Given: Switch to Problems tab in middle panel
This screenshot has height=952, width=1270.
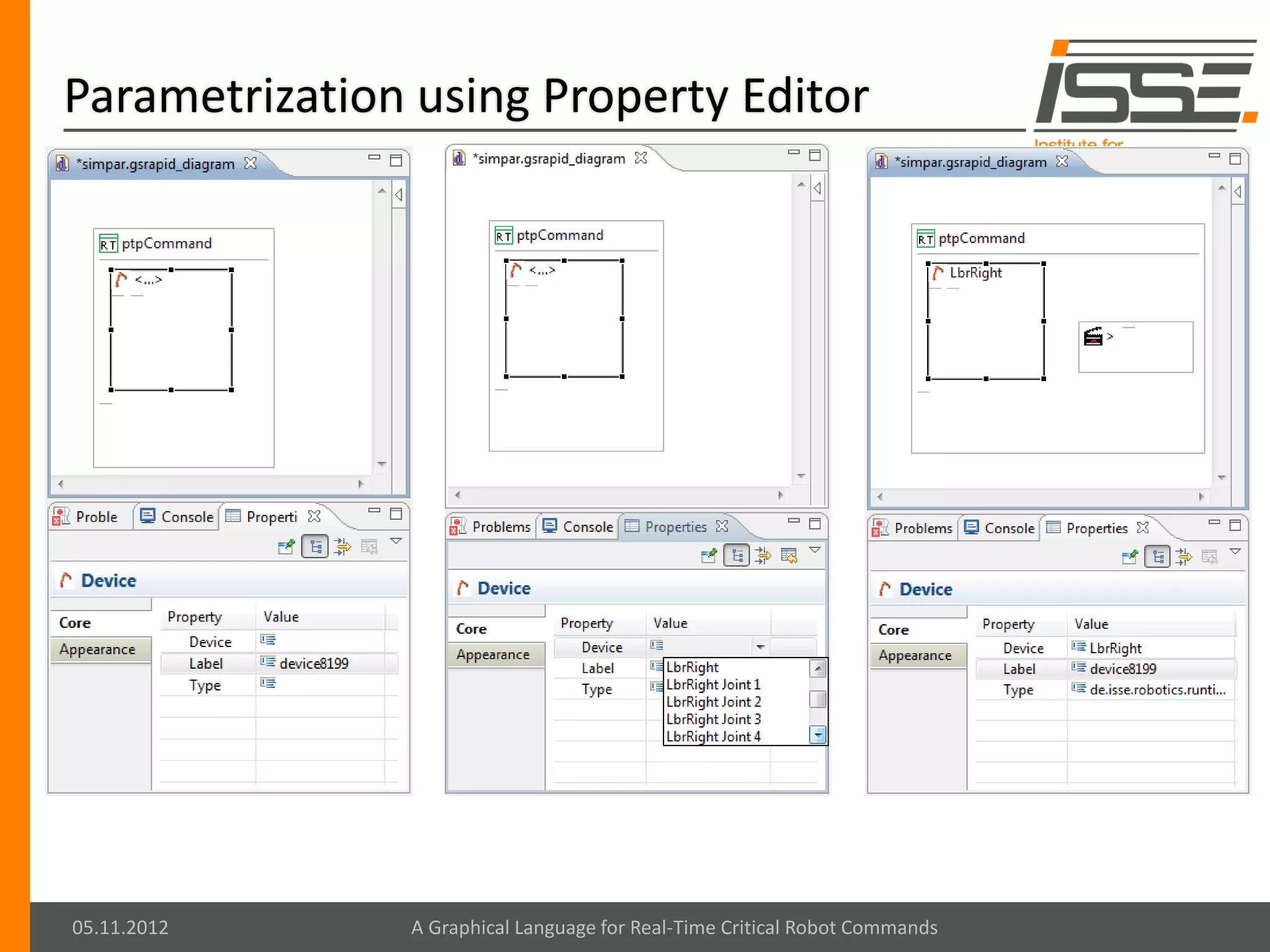Looking at the screenshot, I should 491,526.
